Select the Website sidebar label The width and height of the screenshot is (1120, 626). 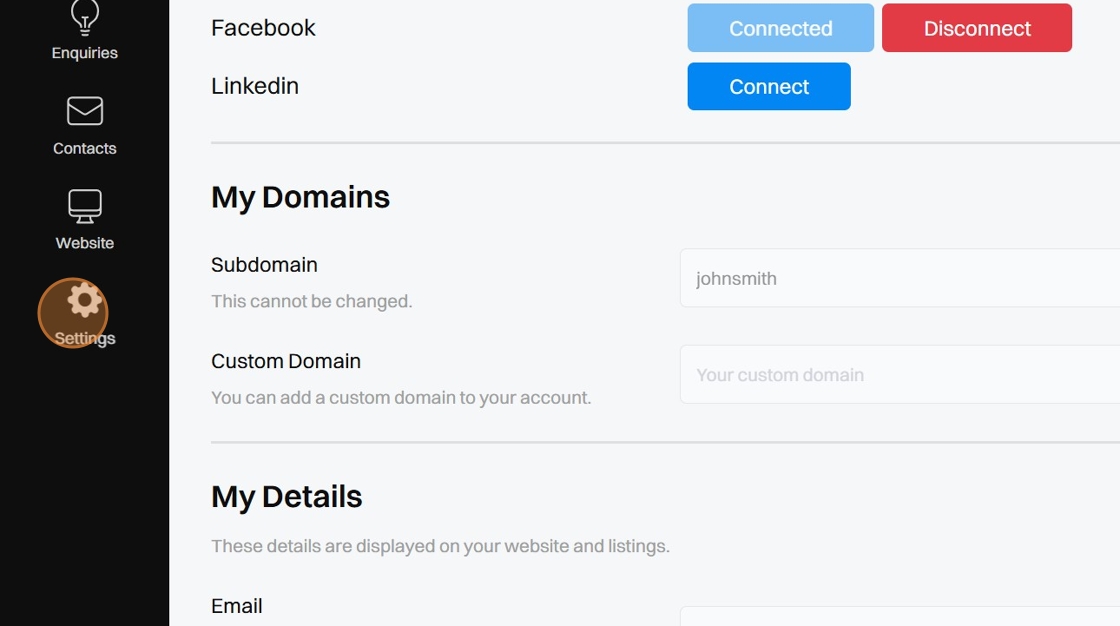85,243
